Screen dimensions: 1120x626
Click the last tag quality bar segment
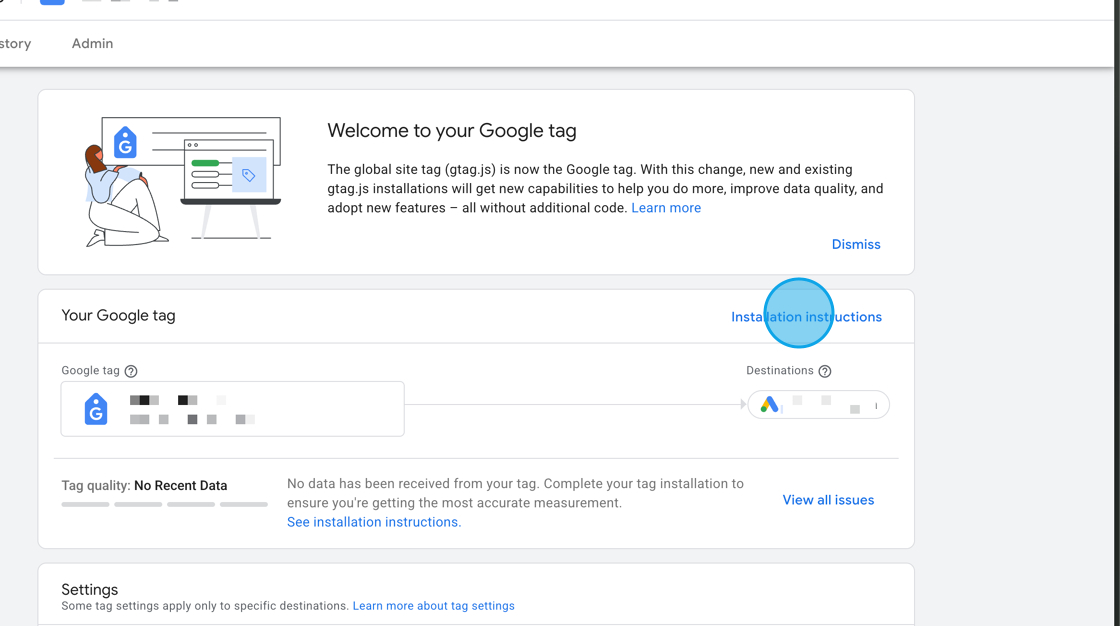pos(243,504)
